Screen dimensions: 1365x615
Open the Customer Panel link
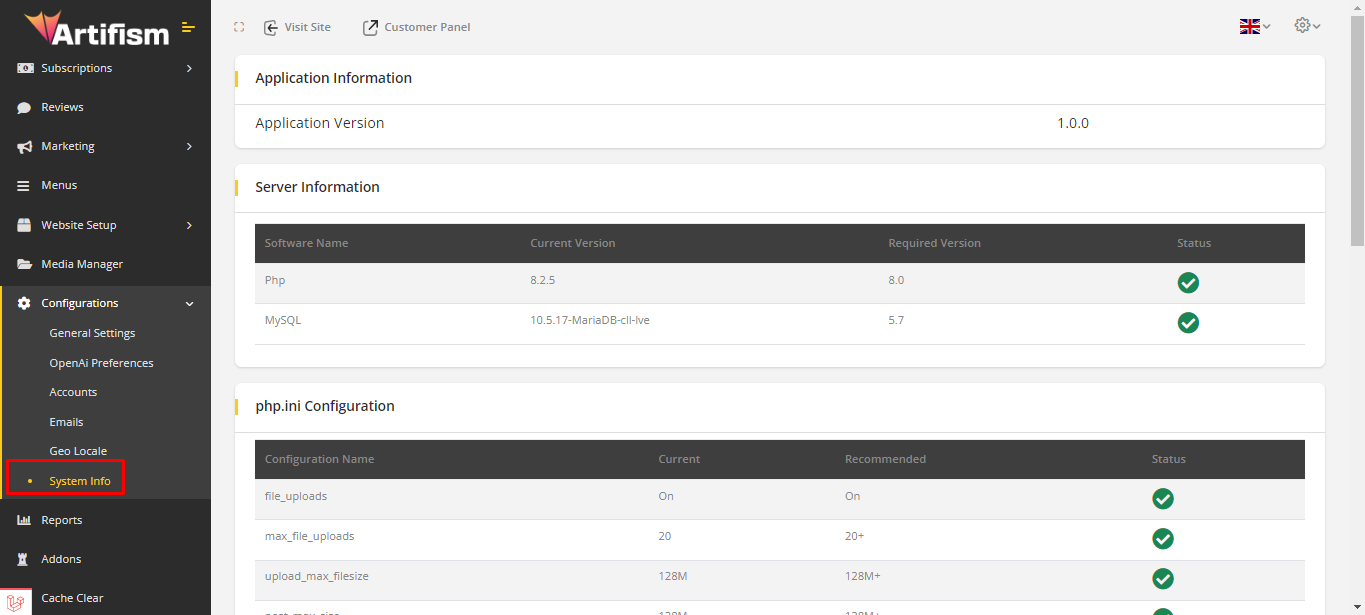(x=416, y=27)
